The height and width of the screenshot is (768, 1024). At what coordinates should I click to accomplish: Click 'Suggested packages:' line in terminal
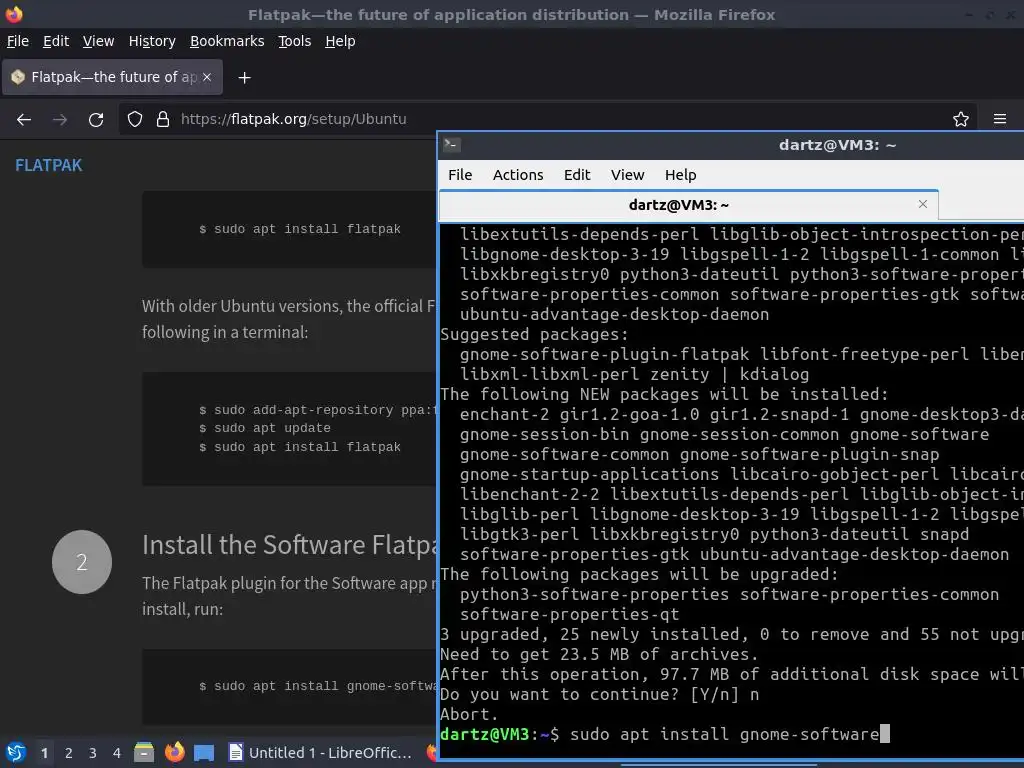534,334
